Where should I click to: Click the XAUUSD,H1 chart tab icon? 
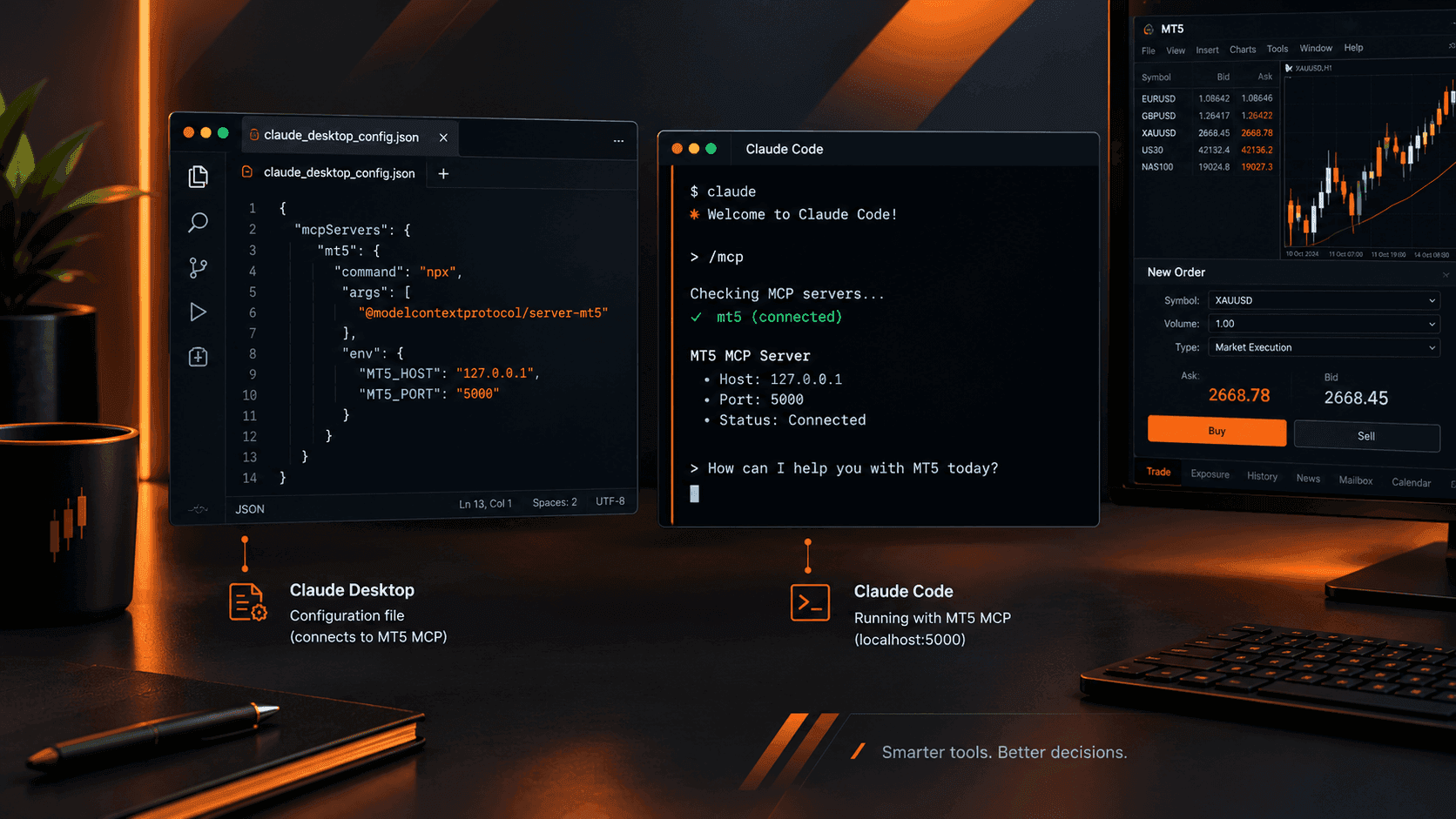1289,68
